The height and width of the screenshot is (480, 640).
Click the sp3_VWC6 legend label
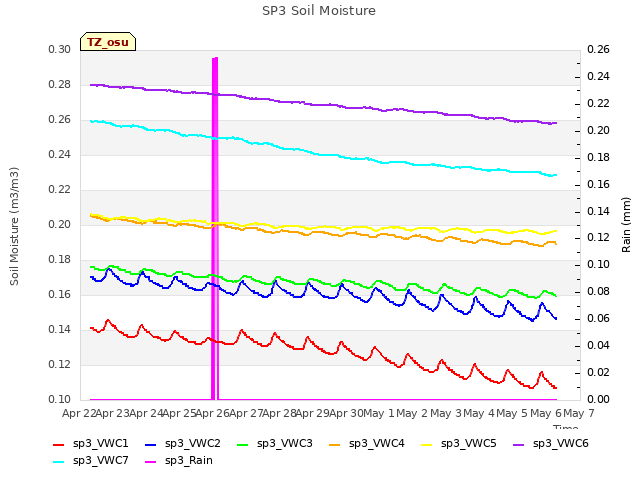[560, 443]
